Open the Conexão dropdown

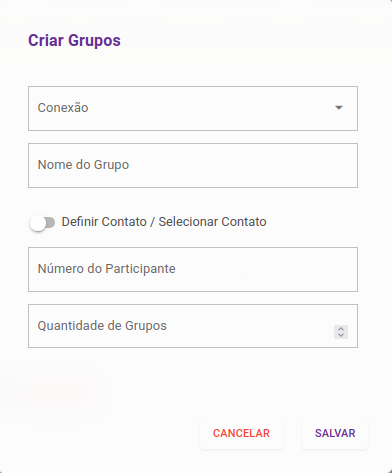click(x=193, y=108)
